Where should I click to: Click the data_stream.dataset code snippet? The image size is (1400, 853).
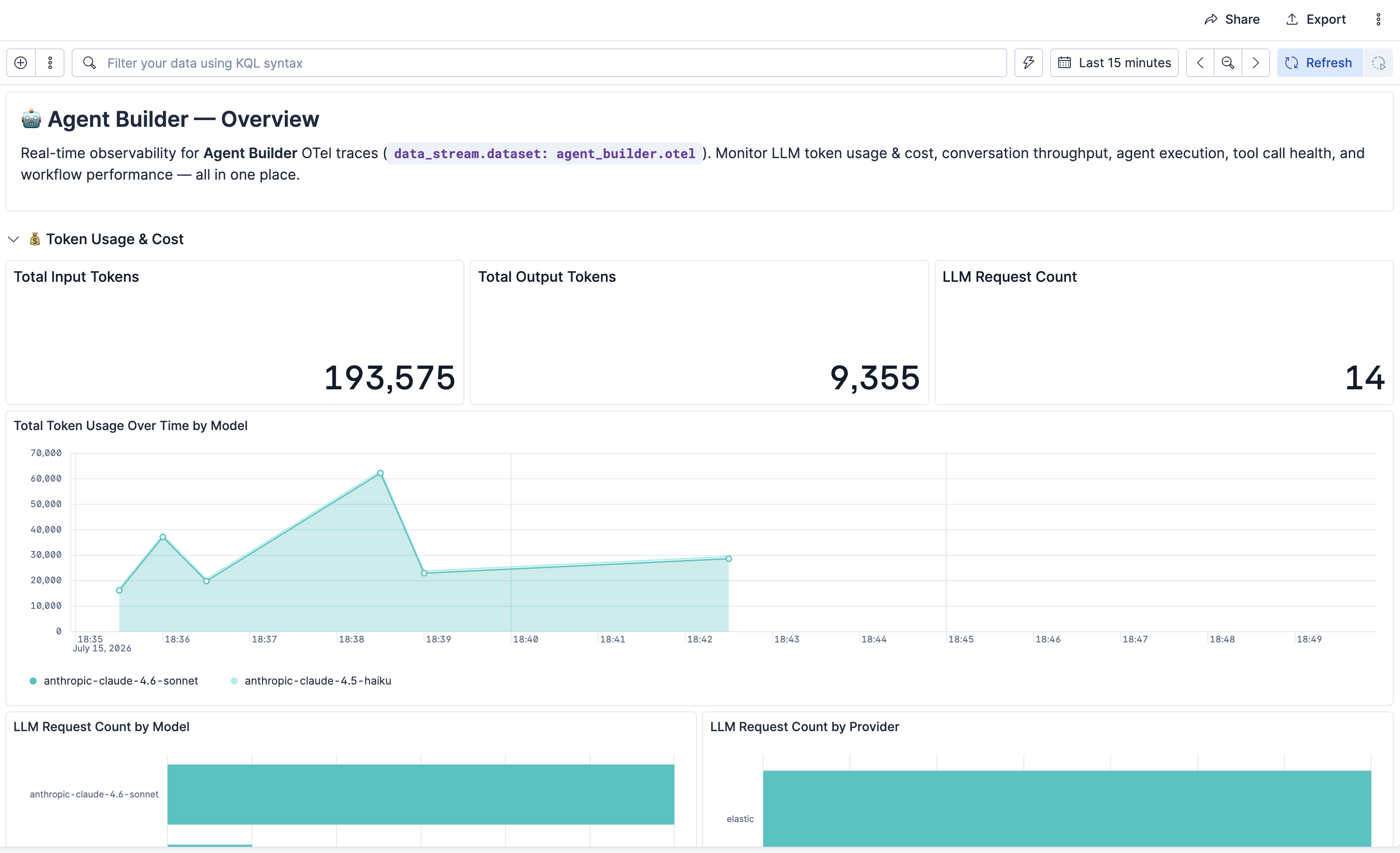pos(544,153)
